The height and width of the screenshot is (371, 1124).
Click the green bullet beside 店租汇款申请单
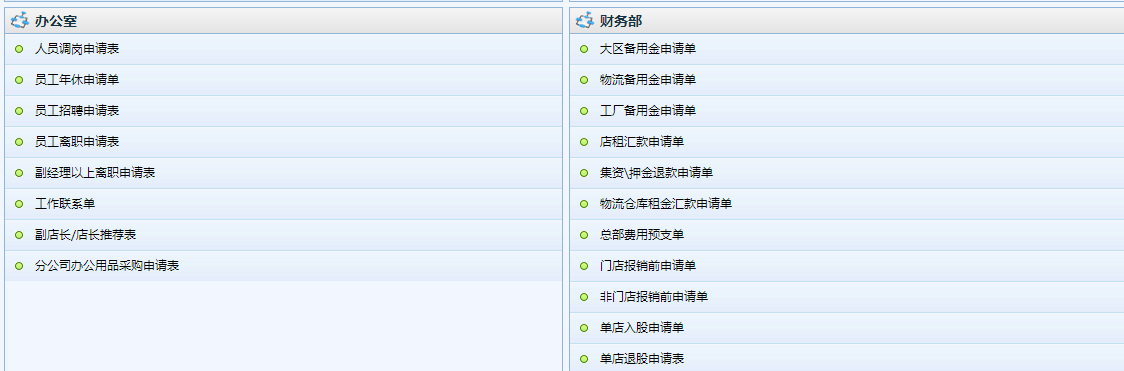pos(584,142)
